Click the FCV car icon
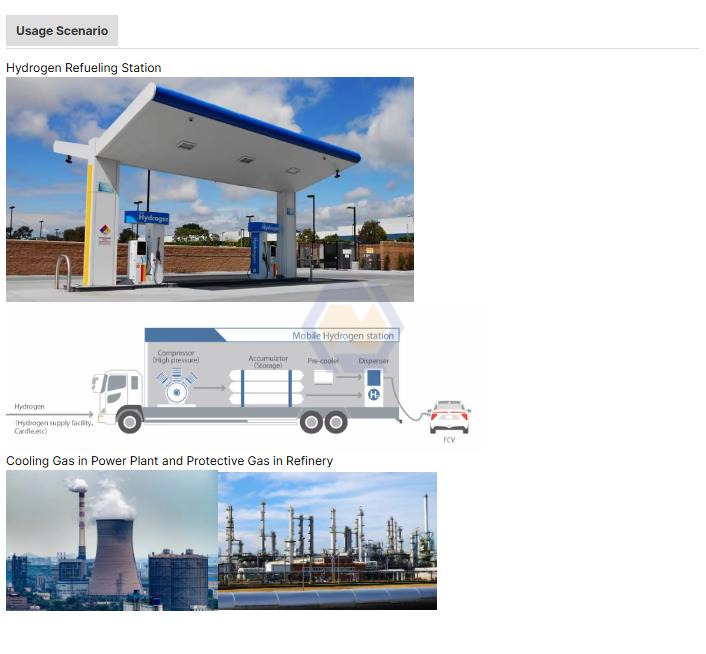The width and height of the screenshot is (706, 654). pyautogui.click(x=449, y=416)
